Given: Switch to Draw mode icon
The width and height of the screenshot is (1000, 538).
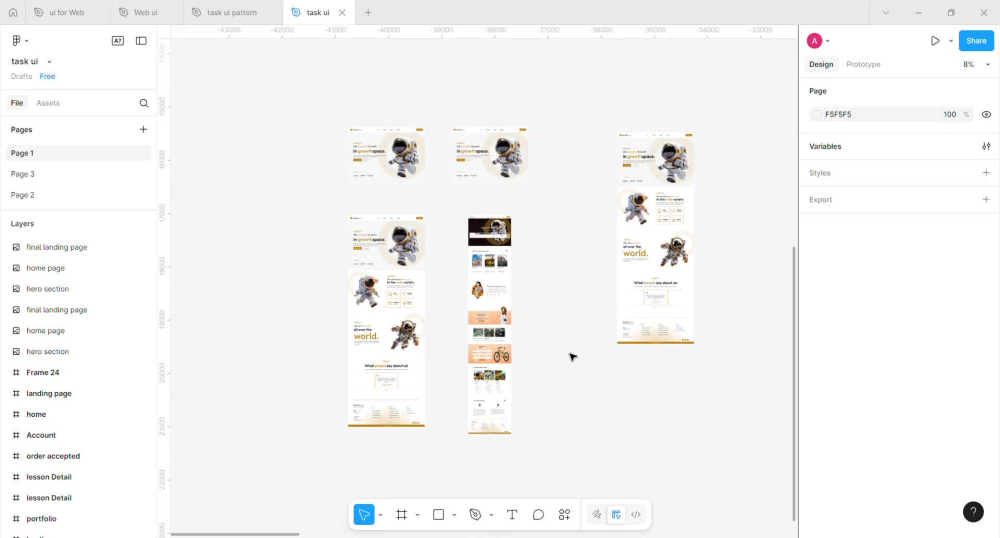Looking at the screenshot, I should click(596, 514).
